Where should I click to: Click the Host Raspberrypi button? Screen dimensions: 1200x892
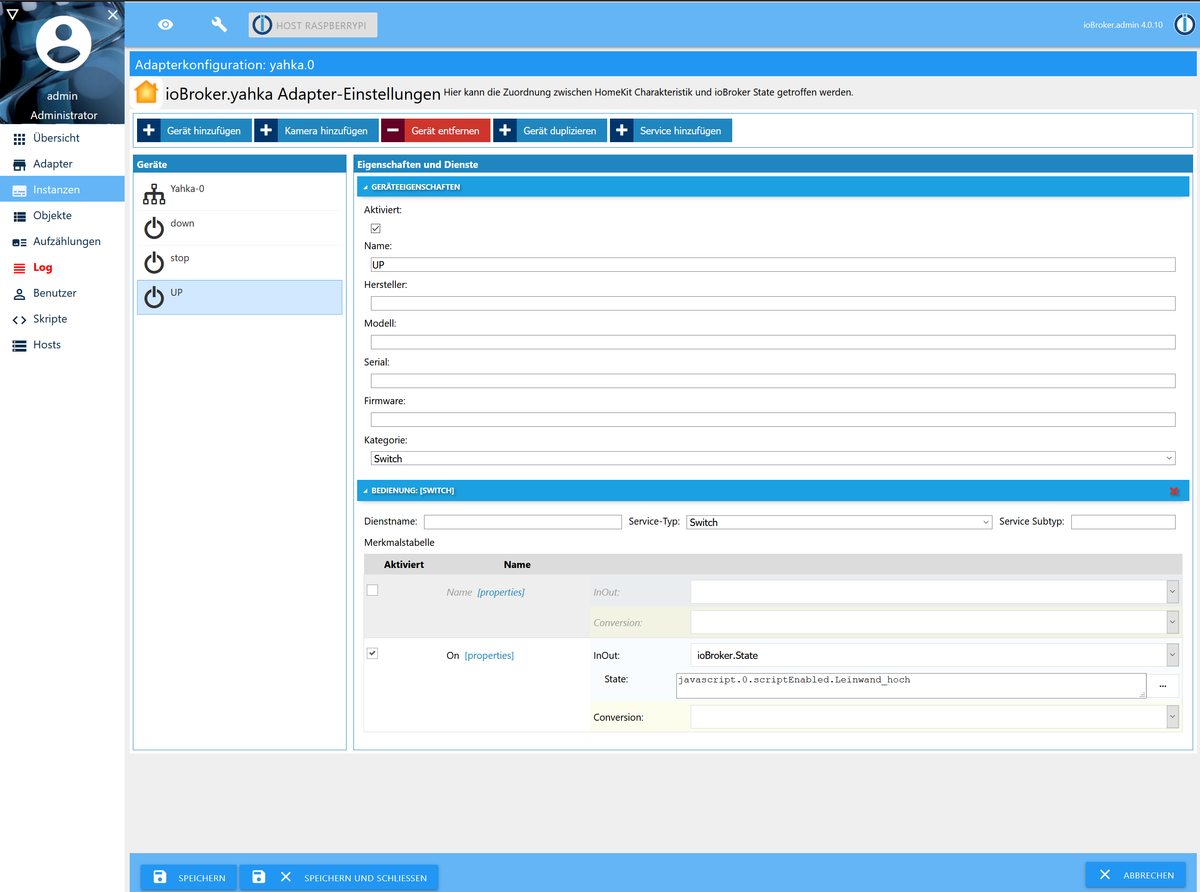point(313,25)
